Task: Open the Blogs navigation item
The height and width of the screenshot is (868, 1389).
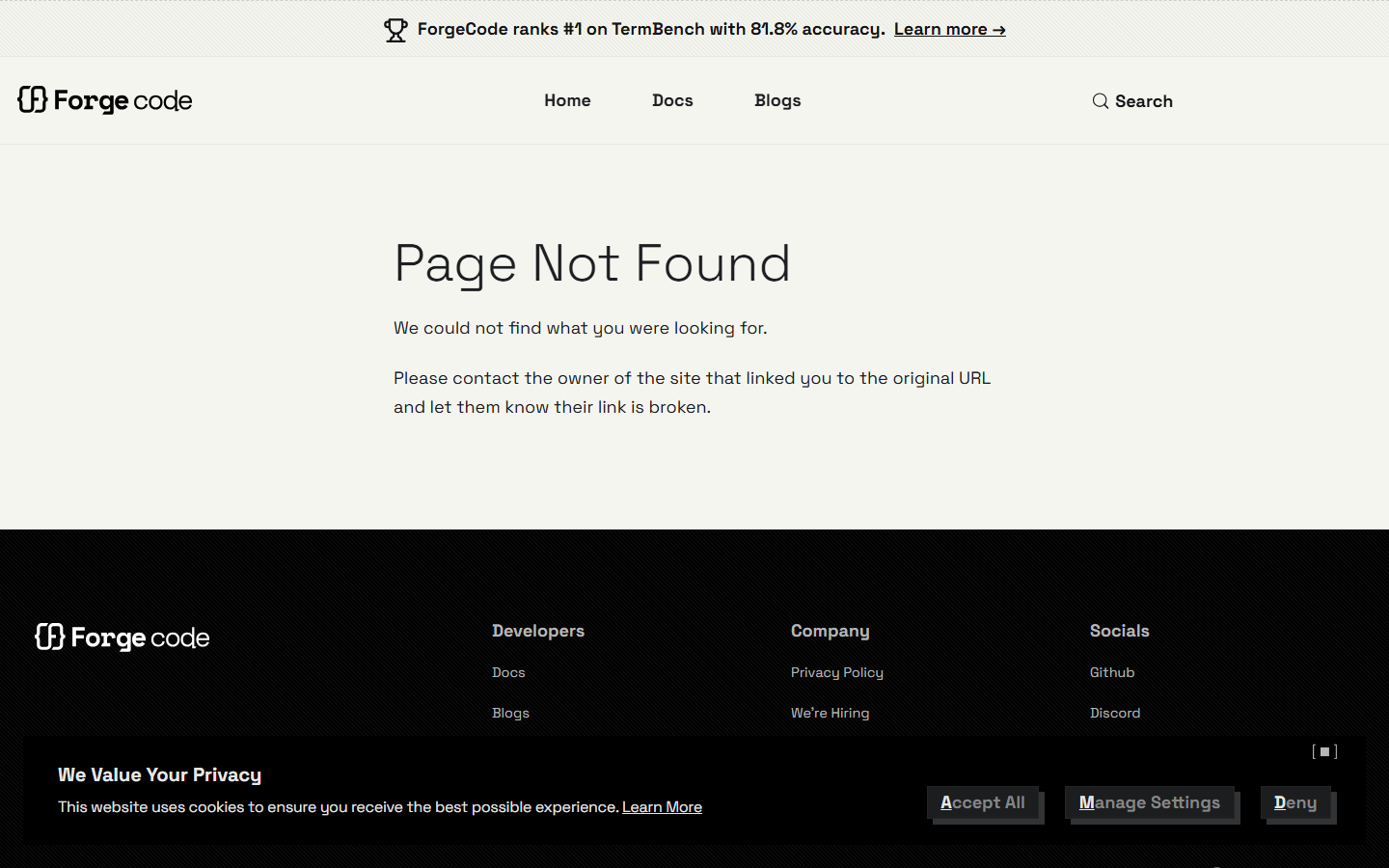Action: pos(777,100)
